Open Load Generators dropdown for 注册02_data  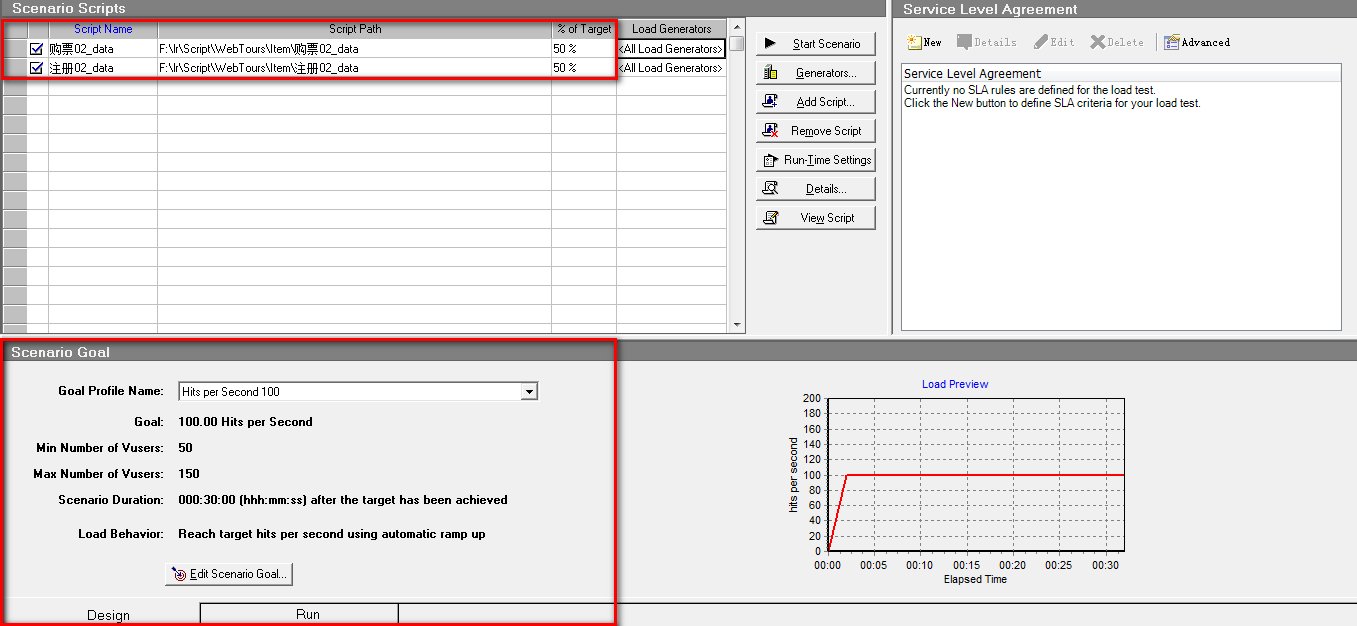[671, 68]
